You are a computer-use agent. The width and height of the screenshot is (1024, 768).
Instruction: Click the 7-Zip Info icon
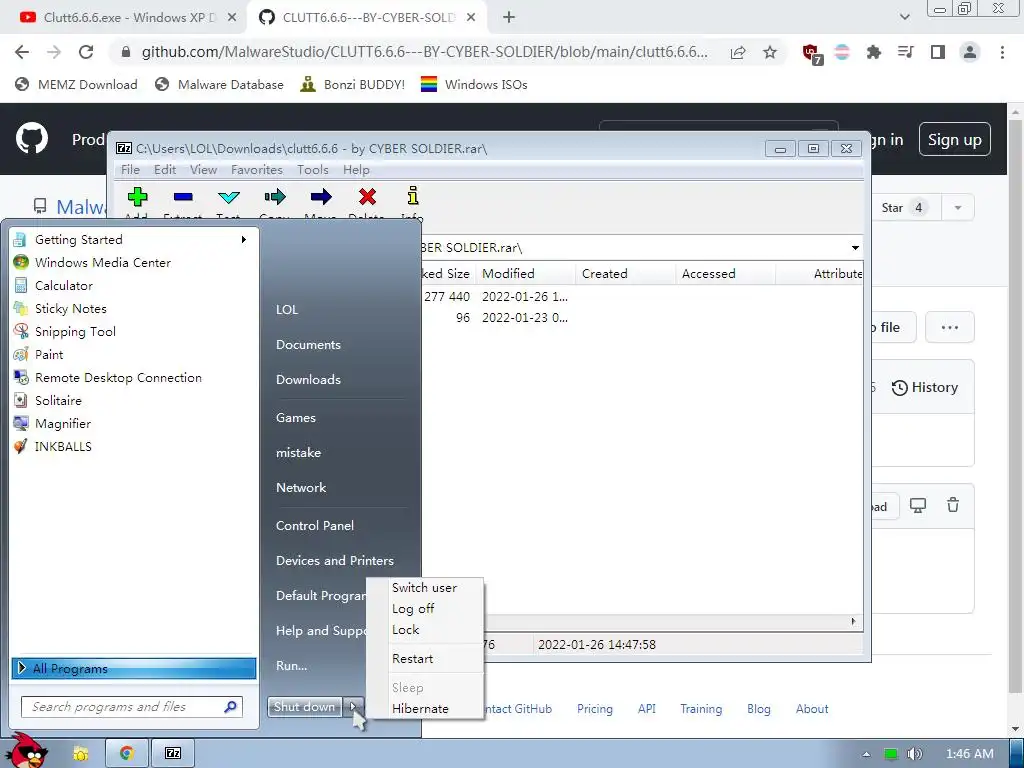point(413,196)
